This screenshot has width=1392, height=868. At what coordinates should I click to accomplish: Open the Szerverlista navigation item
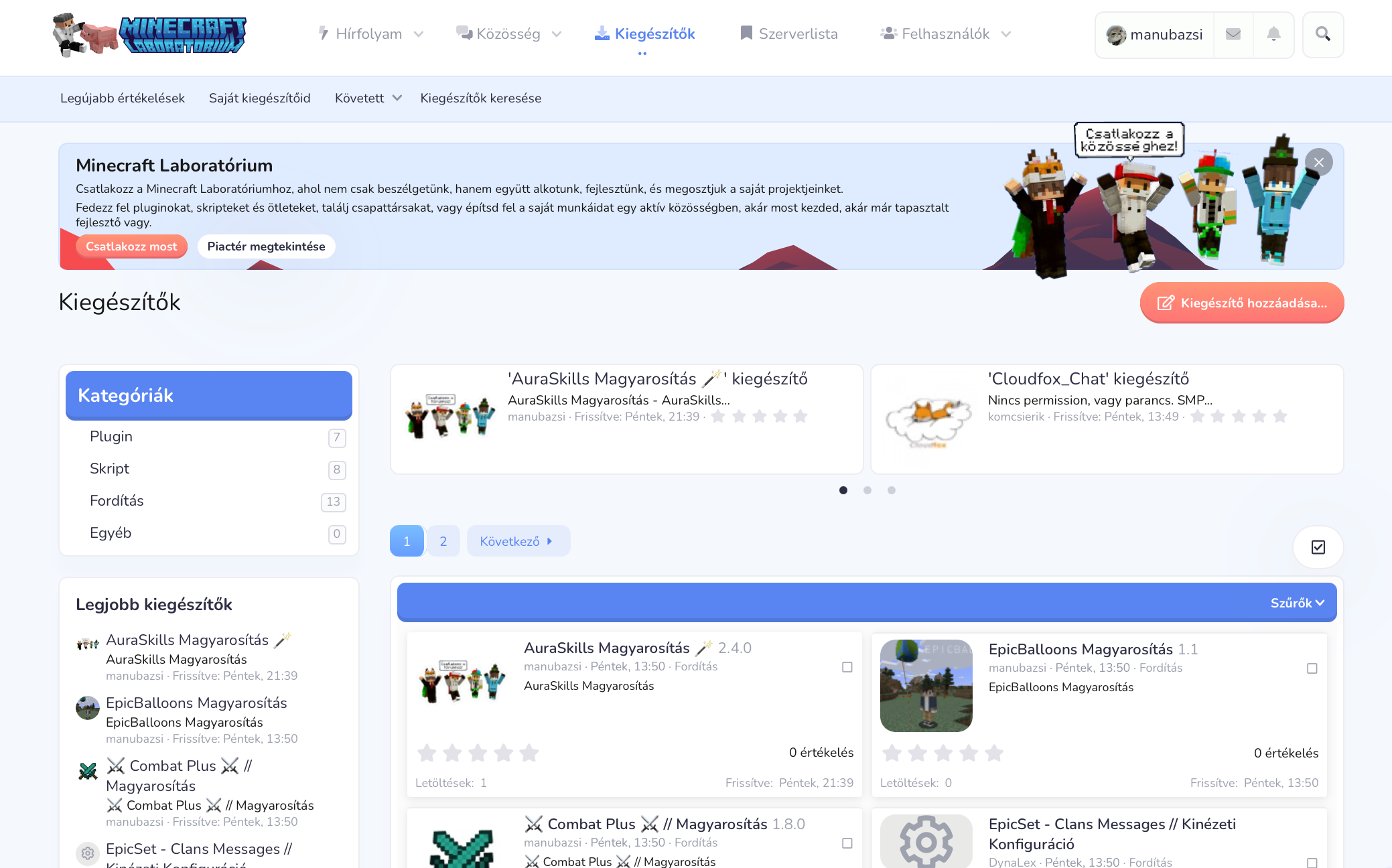click(789, 34)
